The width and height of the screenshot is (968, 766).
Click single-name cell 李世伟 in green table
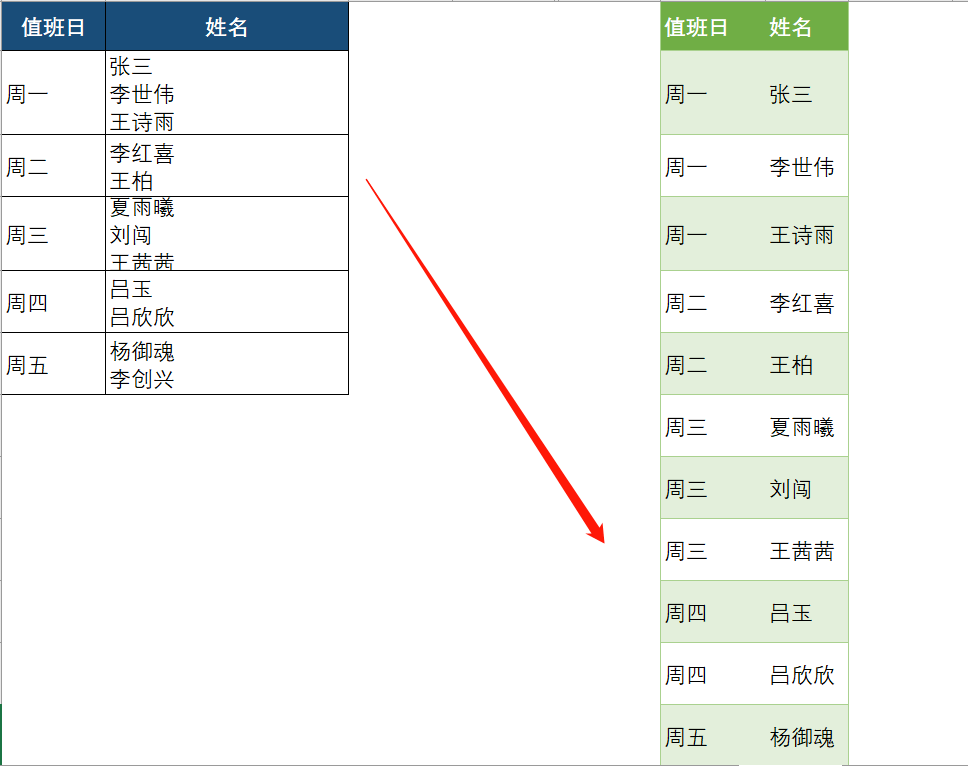click(x=806, y=166)
